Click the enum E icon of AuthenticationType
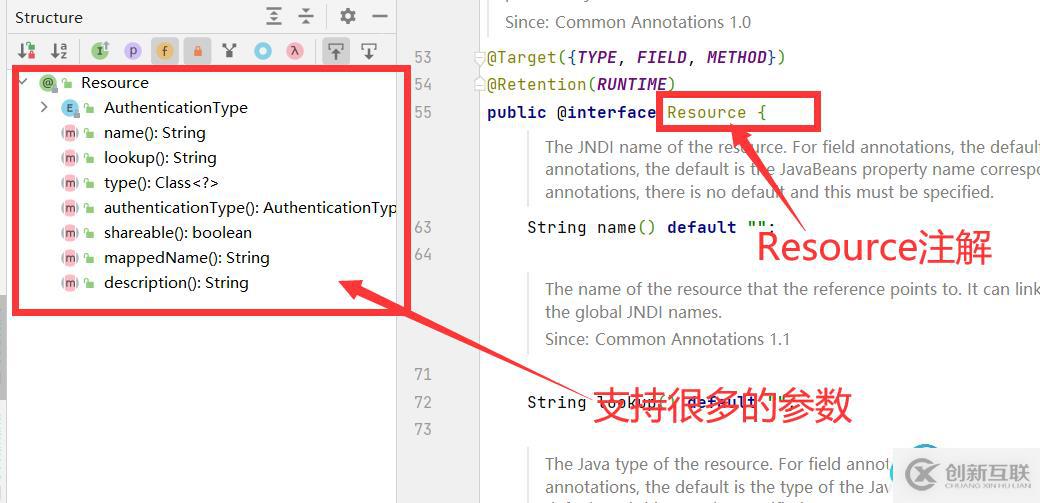 pyautogui.click(x=69, y=108)
